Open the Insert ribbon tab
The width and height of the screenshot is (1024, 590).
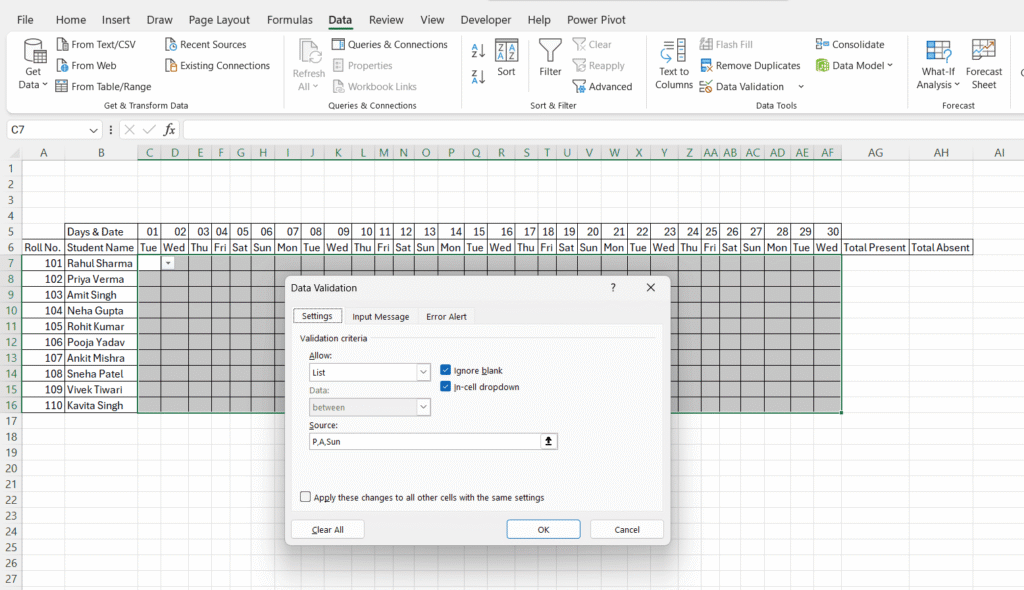(116, 20)
